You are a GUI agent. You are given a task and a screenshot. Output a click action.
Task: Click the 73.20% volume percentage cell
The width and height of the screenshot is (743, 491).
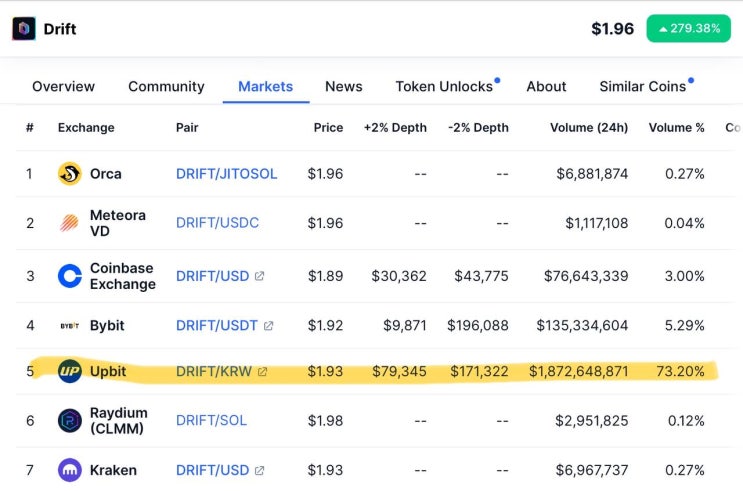pos(680,371)
